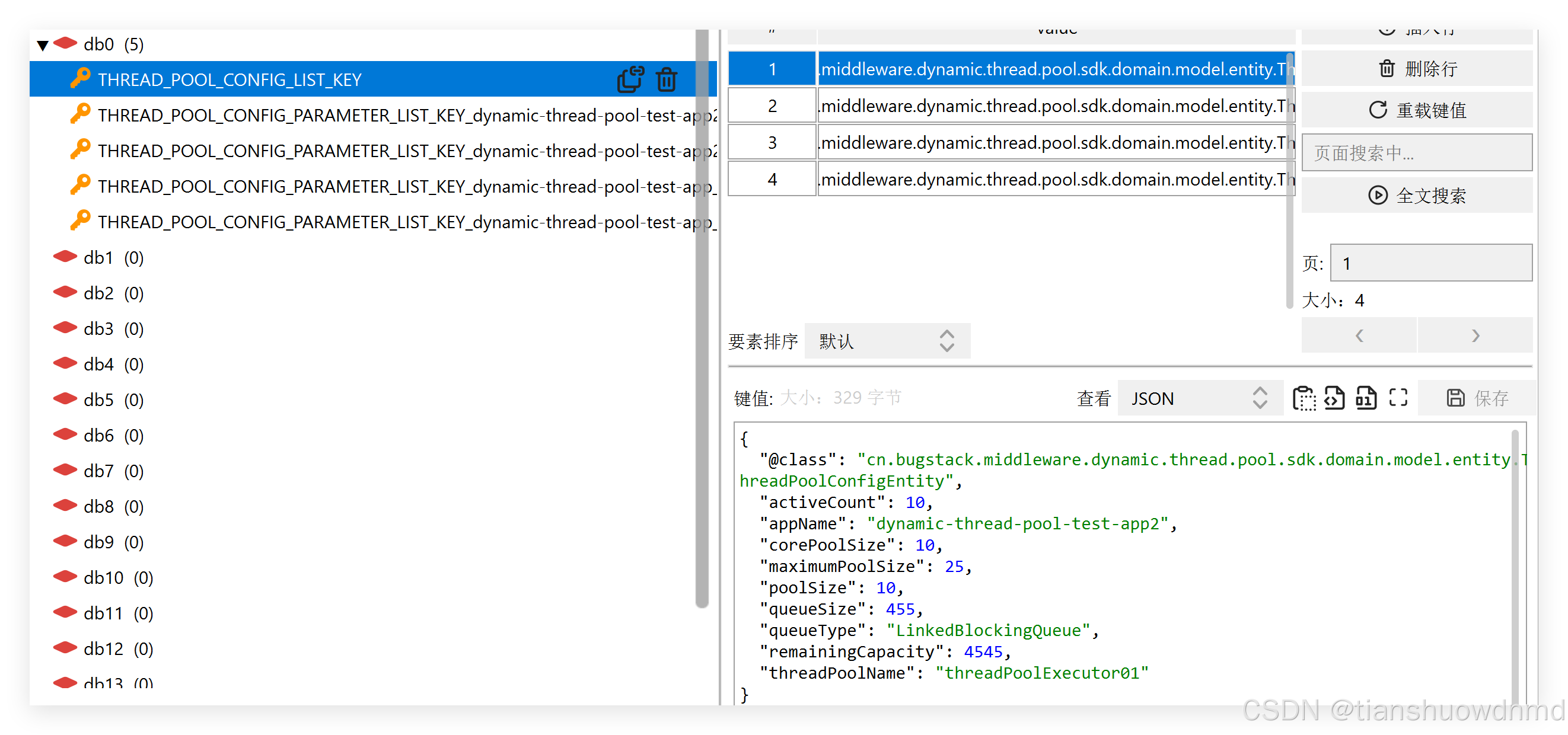Select the db5 database
The image size is (1568, 735).
(x=98, y=400)
